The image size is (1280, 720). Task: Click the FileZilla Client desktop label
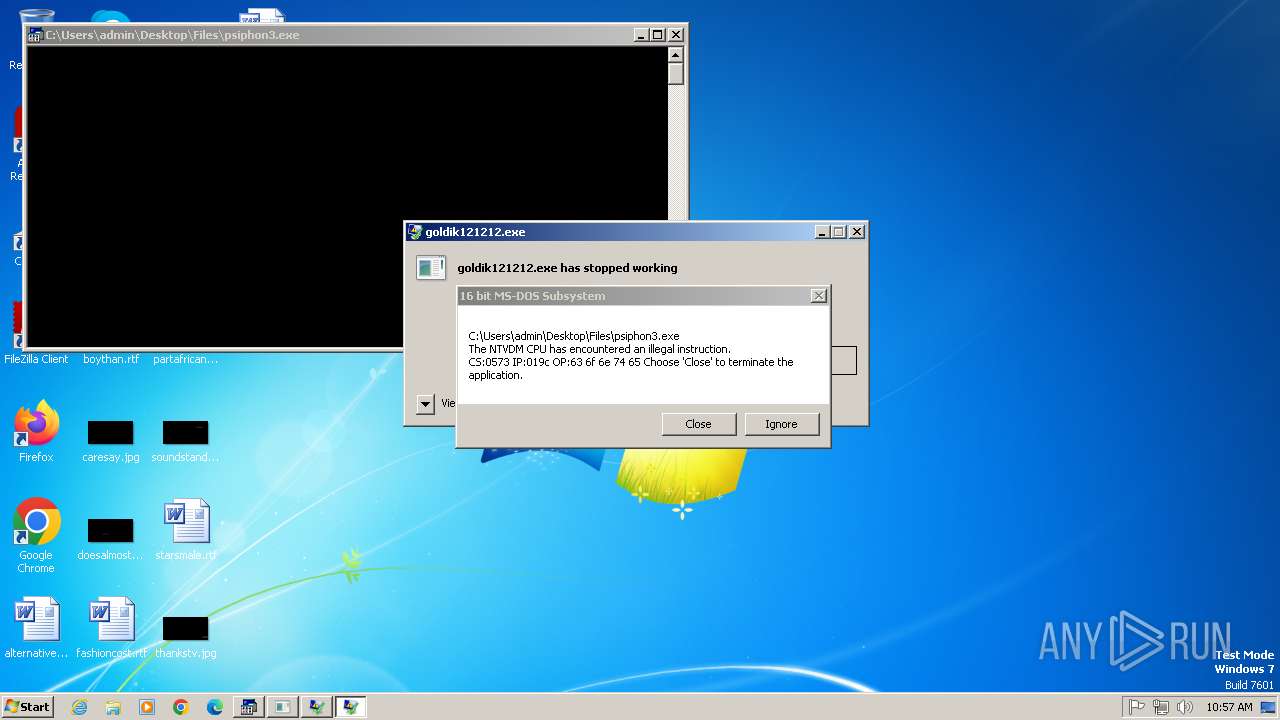pyautogui.click(x=36, y=359)
